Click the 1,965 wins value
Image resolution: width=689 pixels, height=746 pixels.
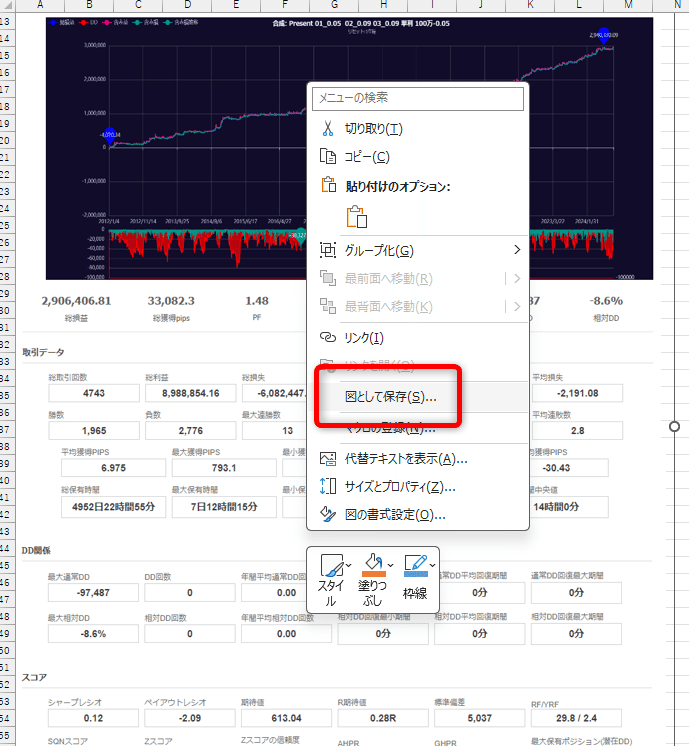(94, 431)
